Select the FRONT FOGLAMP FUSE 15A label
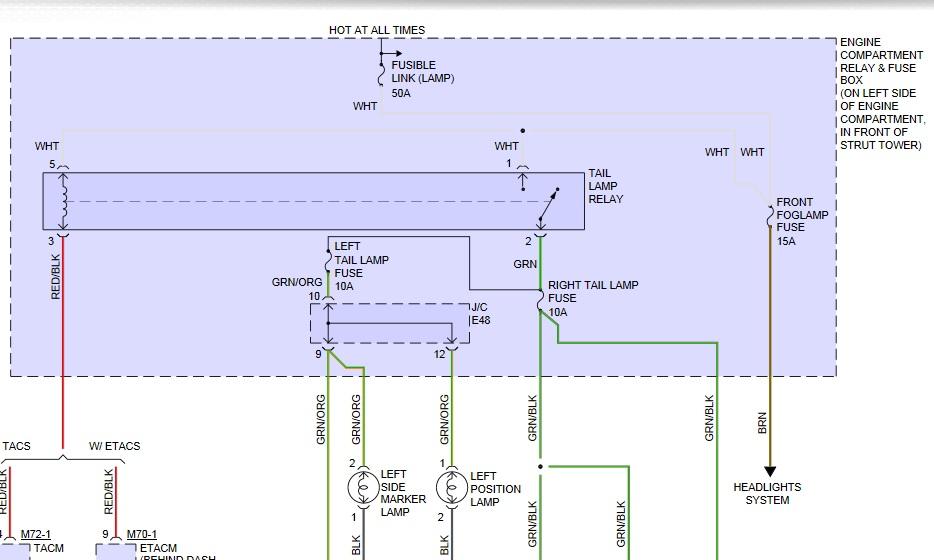 [802, 222]
